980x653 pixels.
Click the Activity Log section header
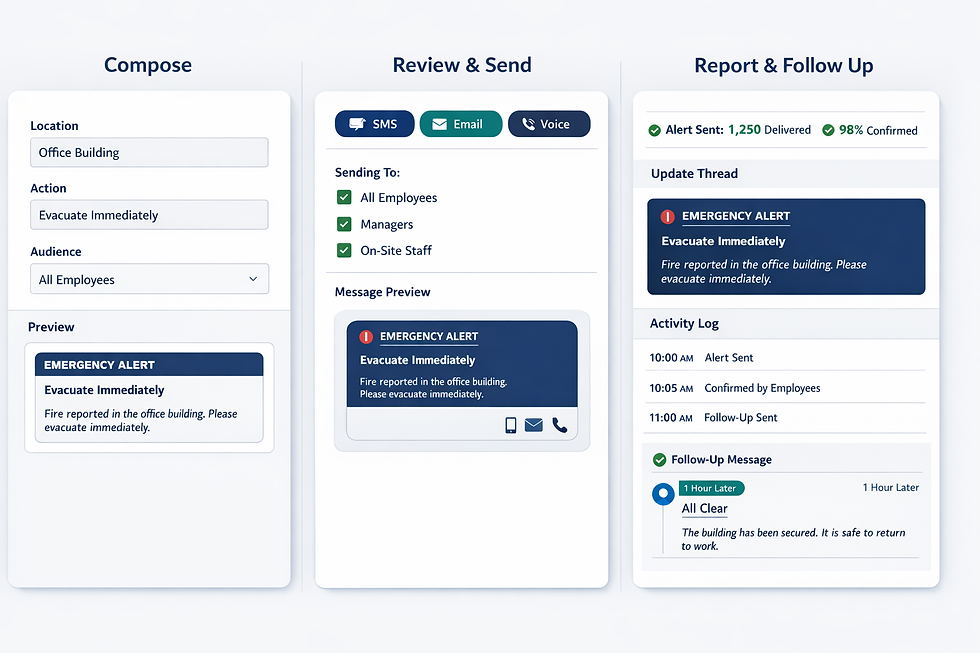click(x=786, y=324)
